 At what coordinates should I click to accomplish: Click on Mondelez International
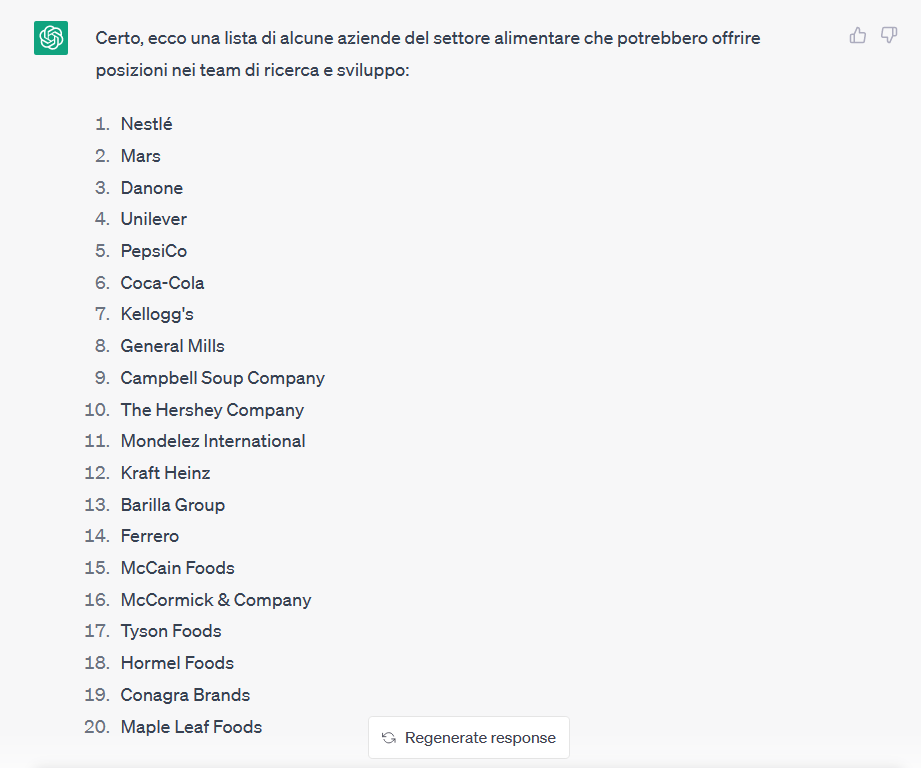[213, 441]
